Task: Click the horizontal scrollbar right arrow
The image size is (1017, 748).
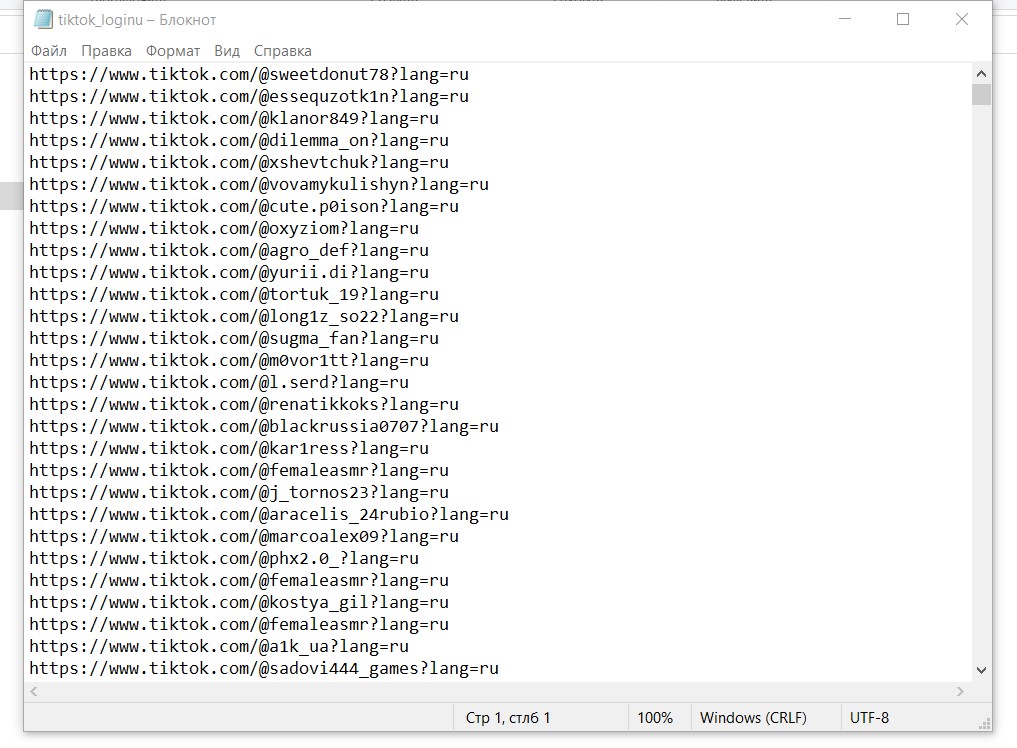Action: pos(961,692)
